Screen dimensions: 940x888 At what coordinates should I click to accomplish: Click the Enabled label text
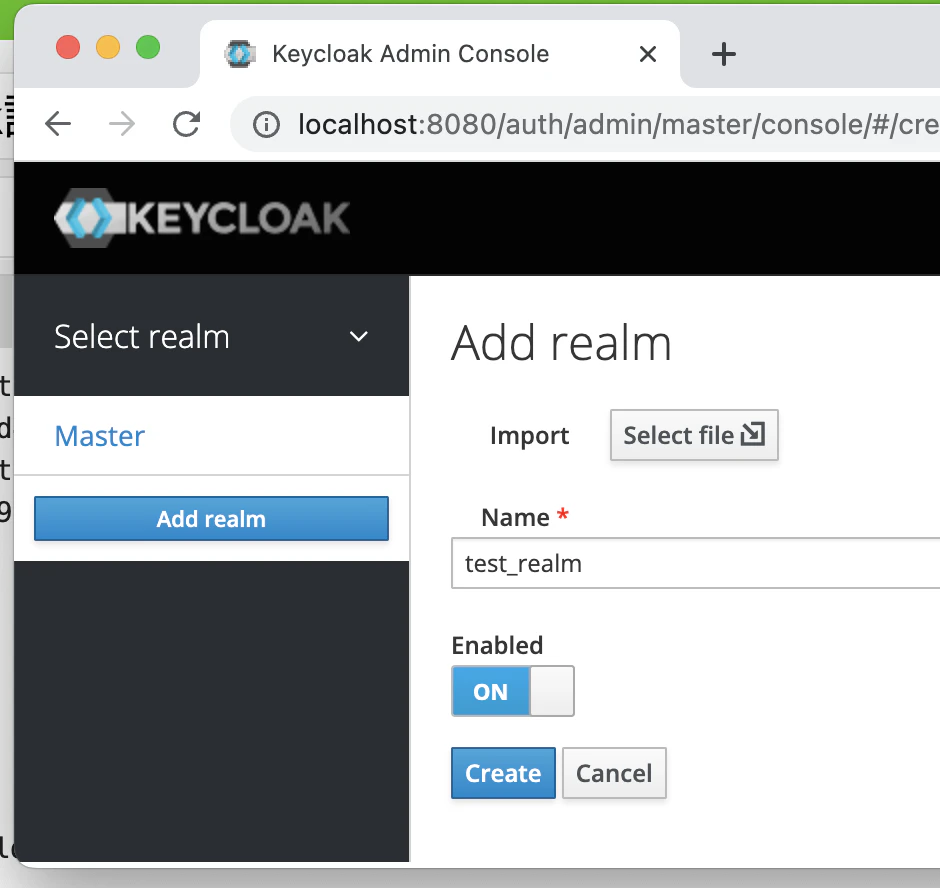coord(497,646)
